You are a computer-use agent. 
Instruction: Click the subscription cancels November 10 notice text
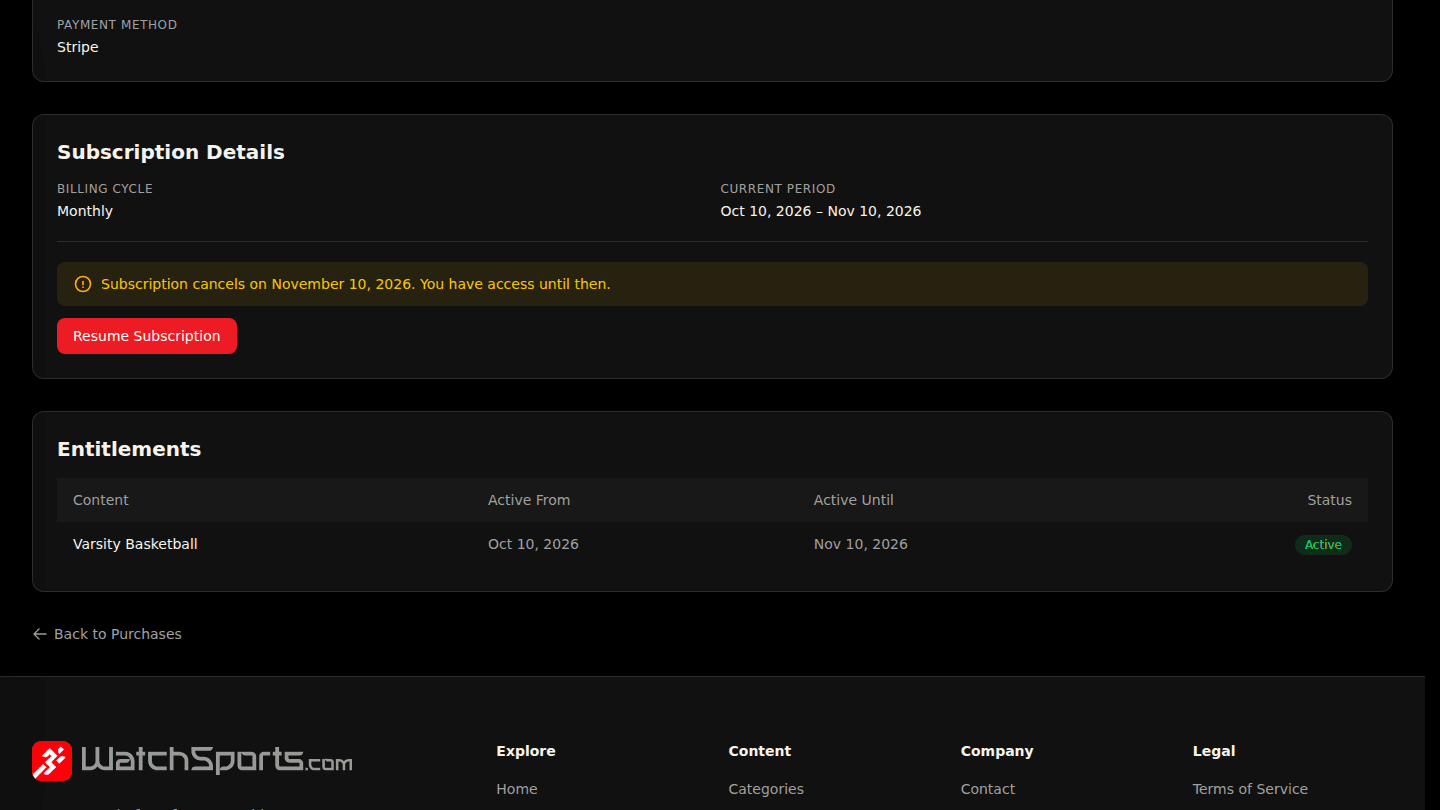coord(355,284)
